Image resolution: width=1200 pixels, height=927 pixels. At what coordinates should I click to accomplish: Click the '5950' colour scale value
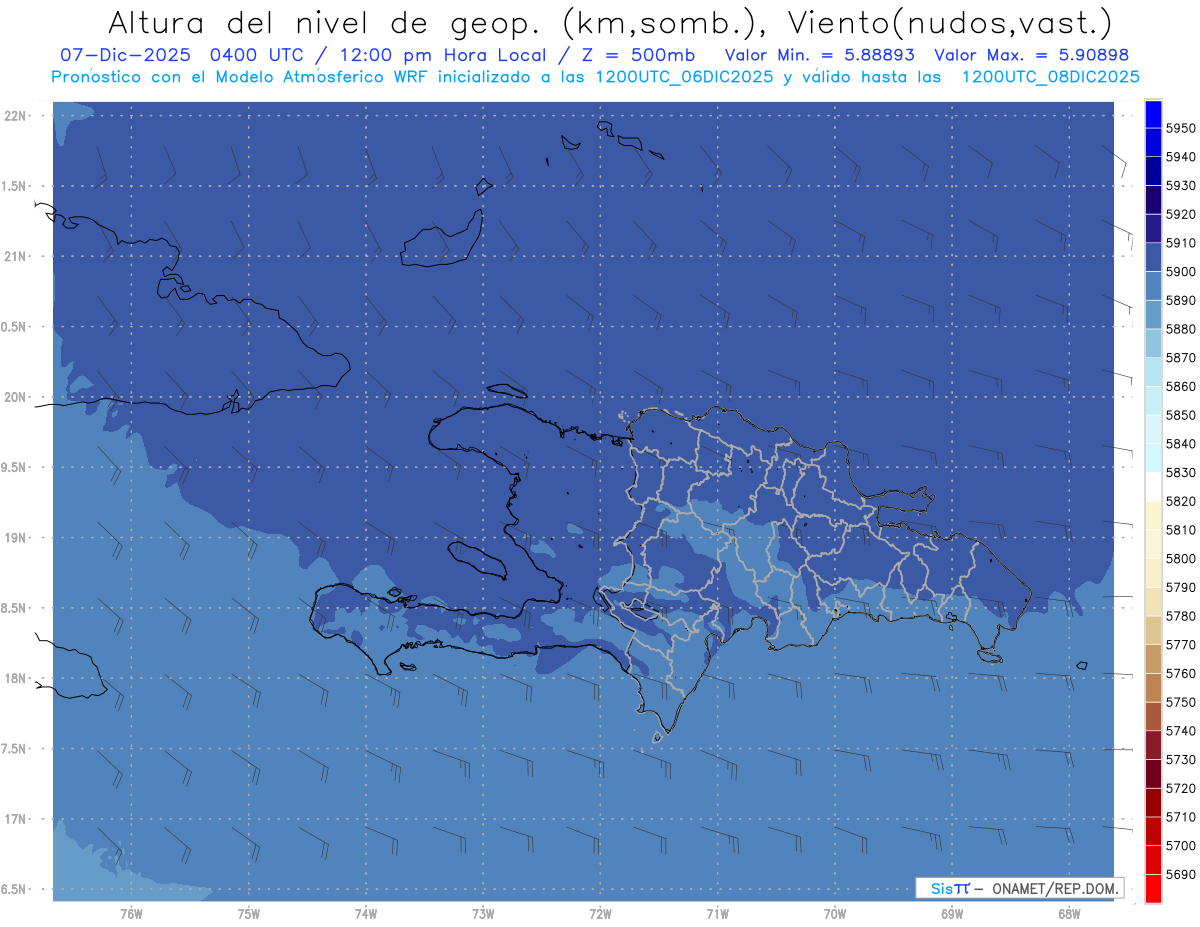click(x=1182, y=128)
